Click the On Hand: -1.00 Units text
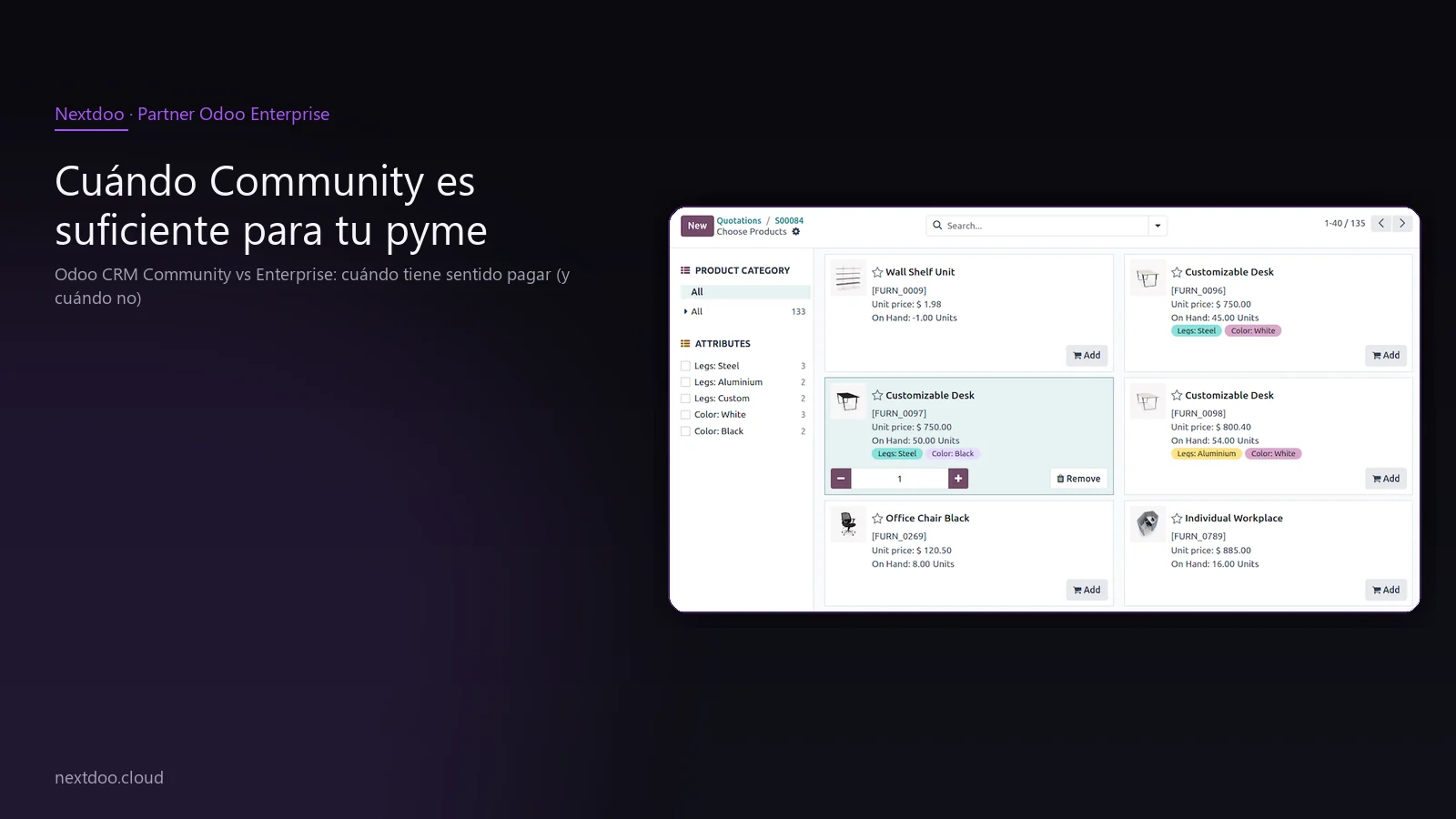This screenshot has height=819, width=1456. [x=915, y=318]
